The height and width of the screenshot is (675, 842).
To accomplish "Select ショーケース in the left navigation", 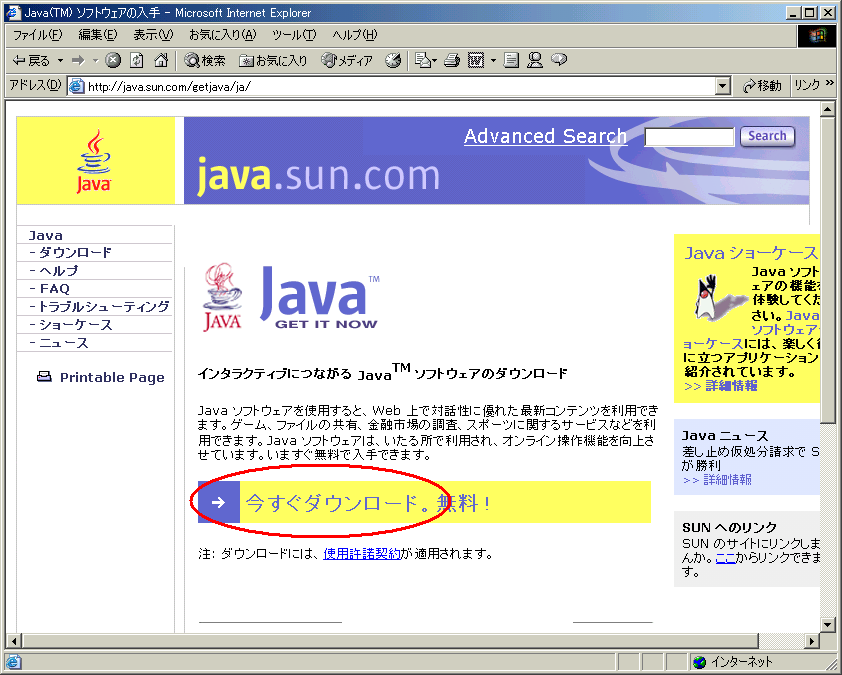I will pyautogui.click(x=76, y=325).
